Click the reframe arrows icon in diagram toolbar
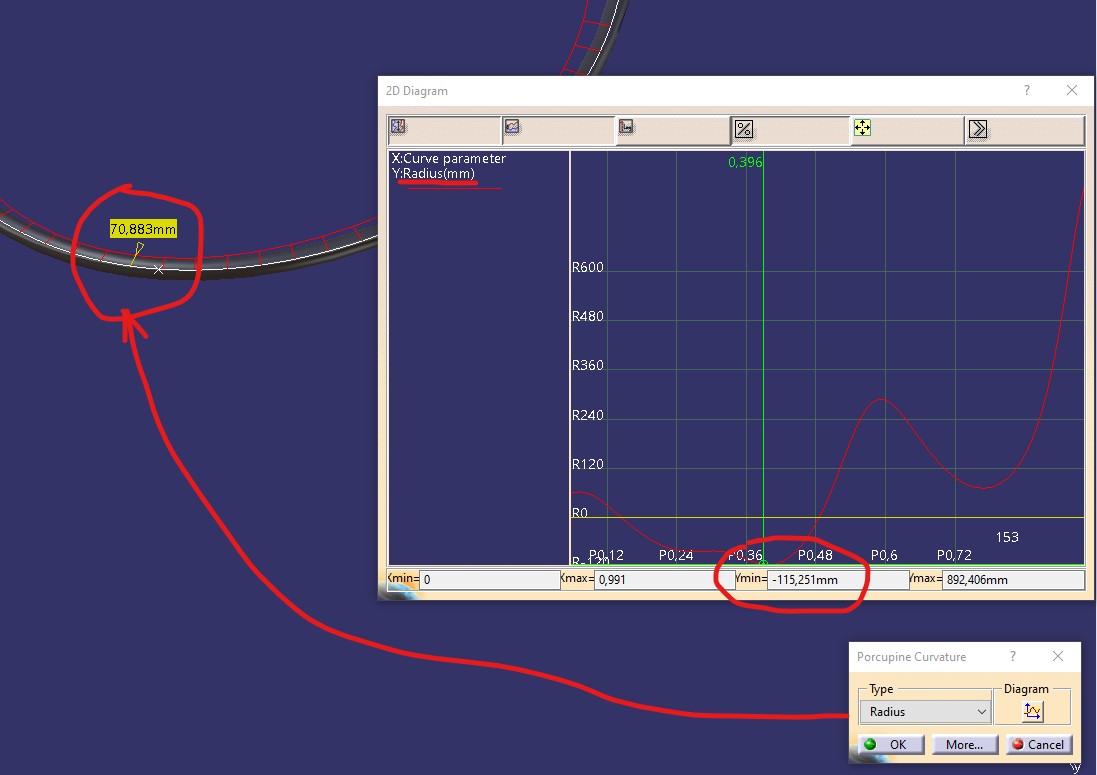1097x775 pixels. click(862, 128)
